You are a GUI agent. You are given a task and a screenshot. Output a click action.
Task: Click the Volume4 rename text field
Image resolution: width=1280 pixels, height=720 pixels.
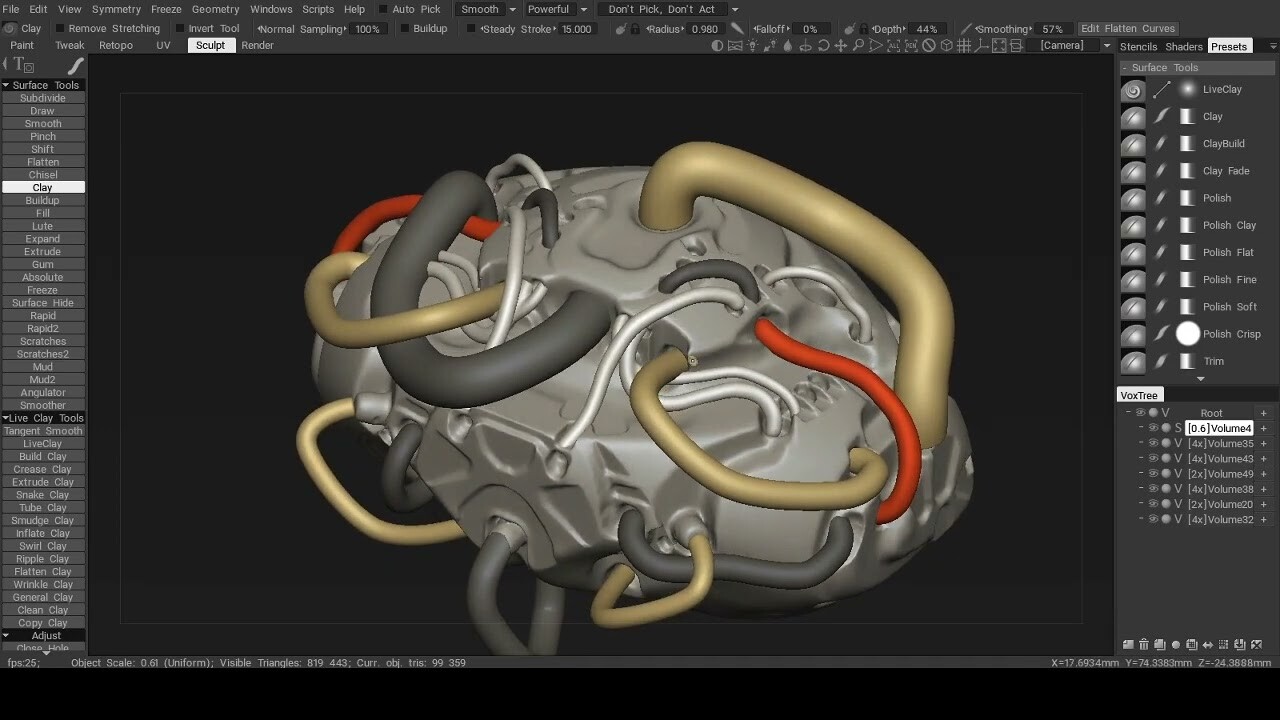tap(1220, 428)
